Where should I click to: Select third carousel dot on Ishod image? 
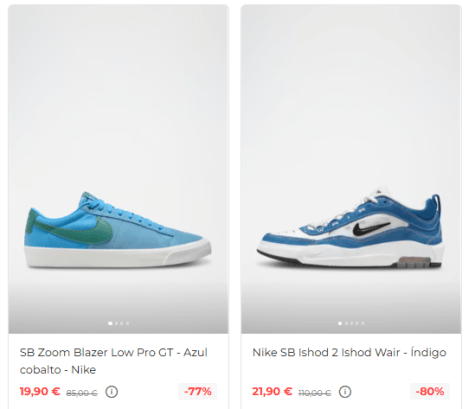point(352,323)
